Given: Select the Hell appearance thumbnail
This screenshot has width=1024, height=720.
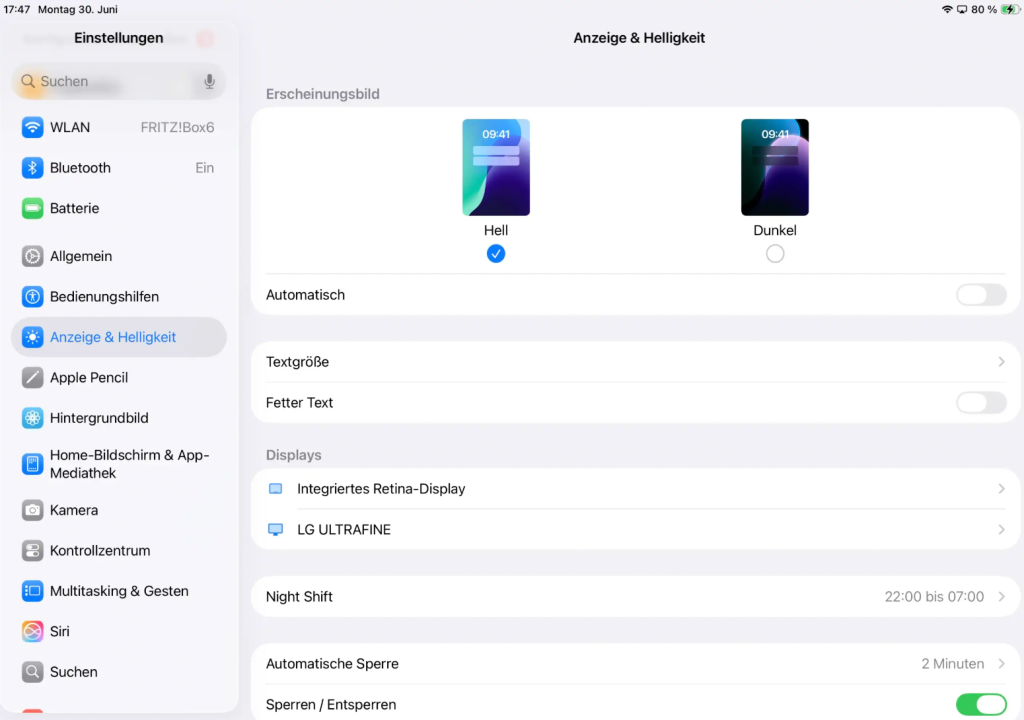Looking at the screenshot, I should [x=496, y=167].
